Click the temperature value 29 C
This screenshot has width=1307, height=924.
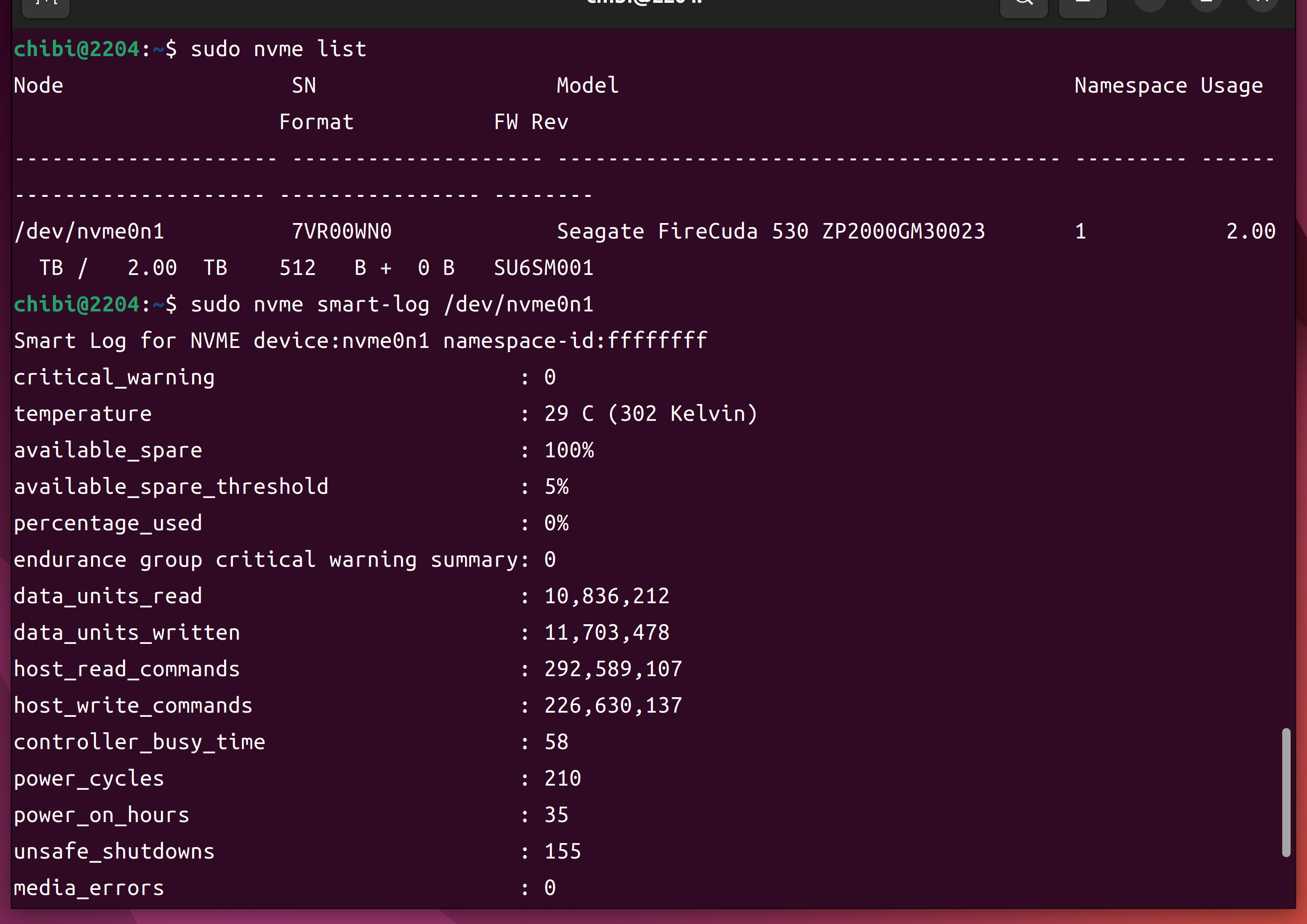point(569,414)
